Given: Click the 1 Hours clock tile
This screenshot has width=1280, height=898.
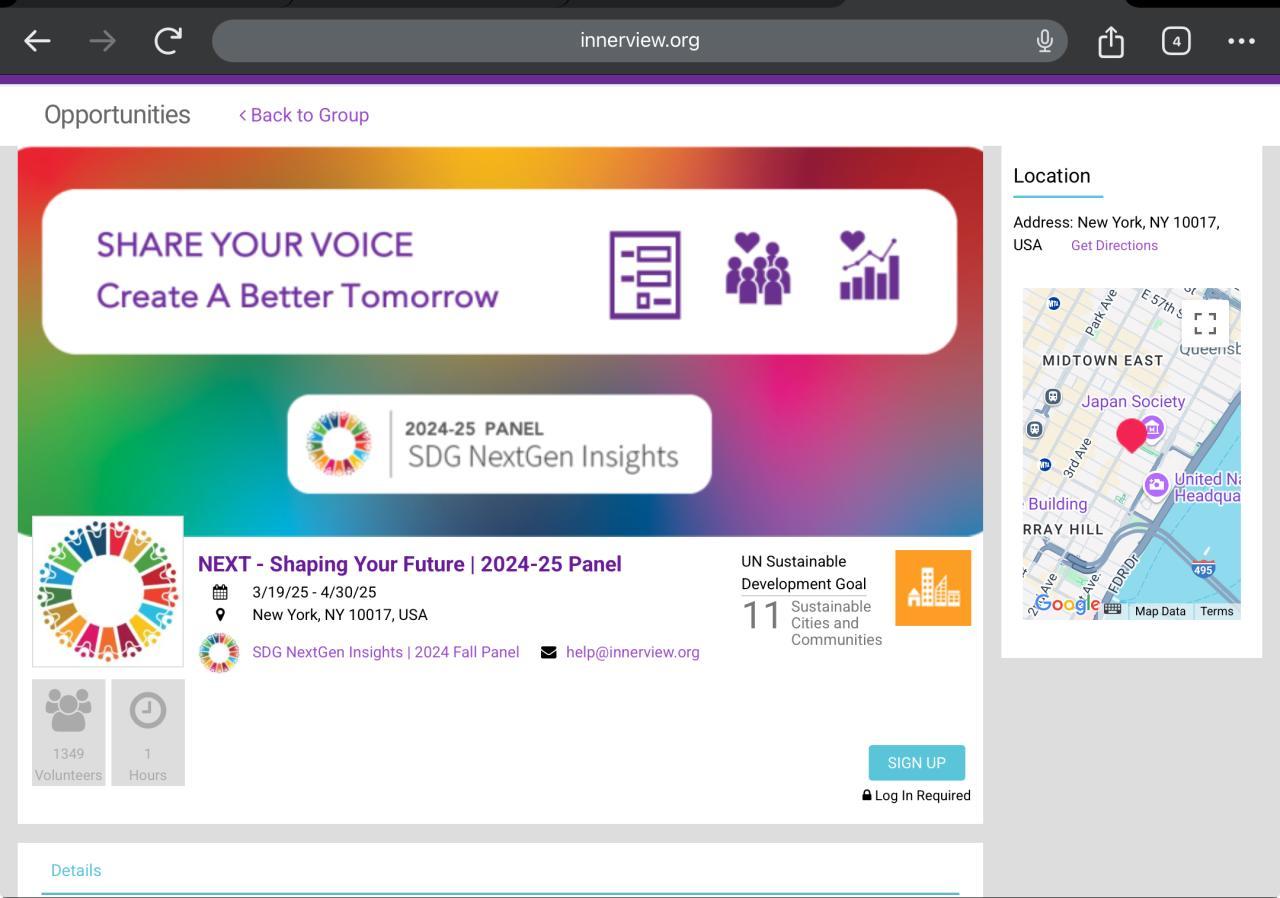Looking at the screenshot, I should [148, 733].
